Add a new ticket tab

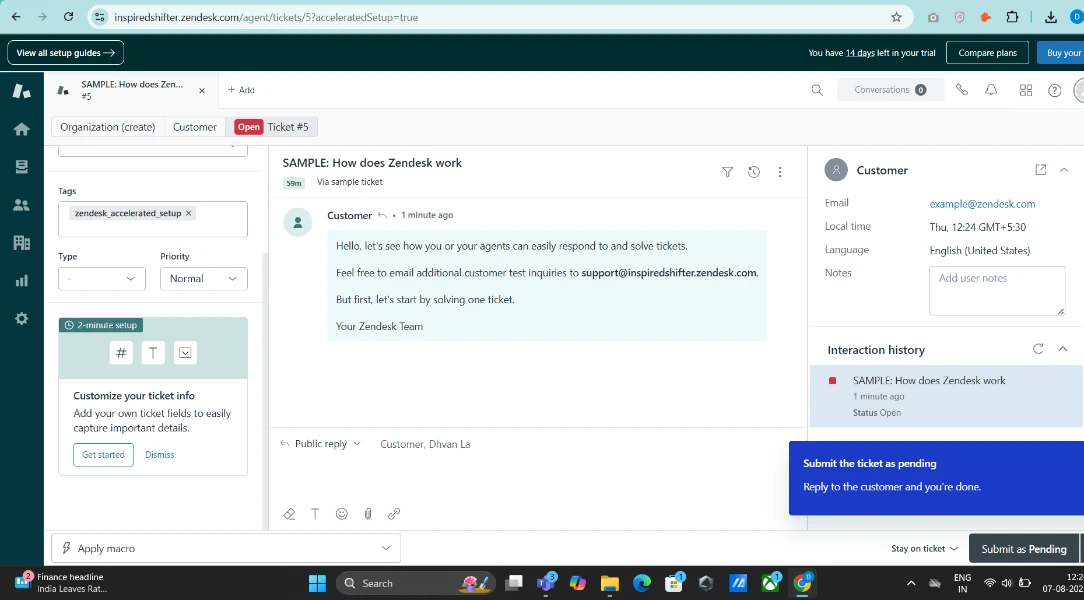point(241,90)
